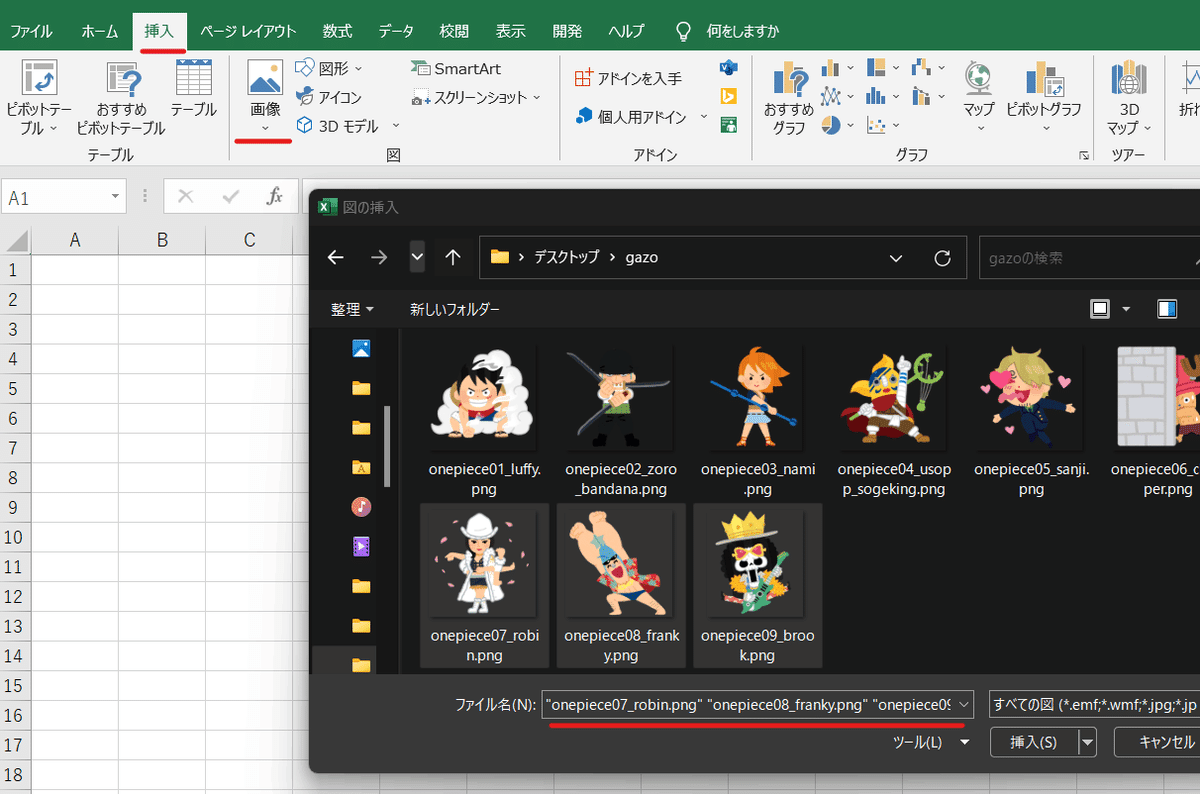Open the グラフ group dialog launcher
The image size is (1200, 794).
[x=1084, y=156]
